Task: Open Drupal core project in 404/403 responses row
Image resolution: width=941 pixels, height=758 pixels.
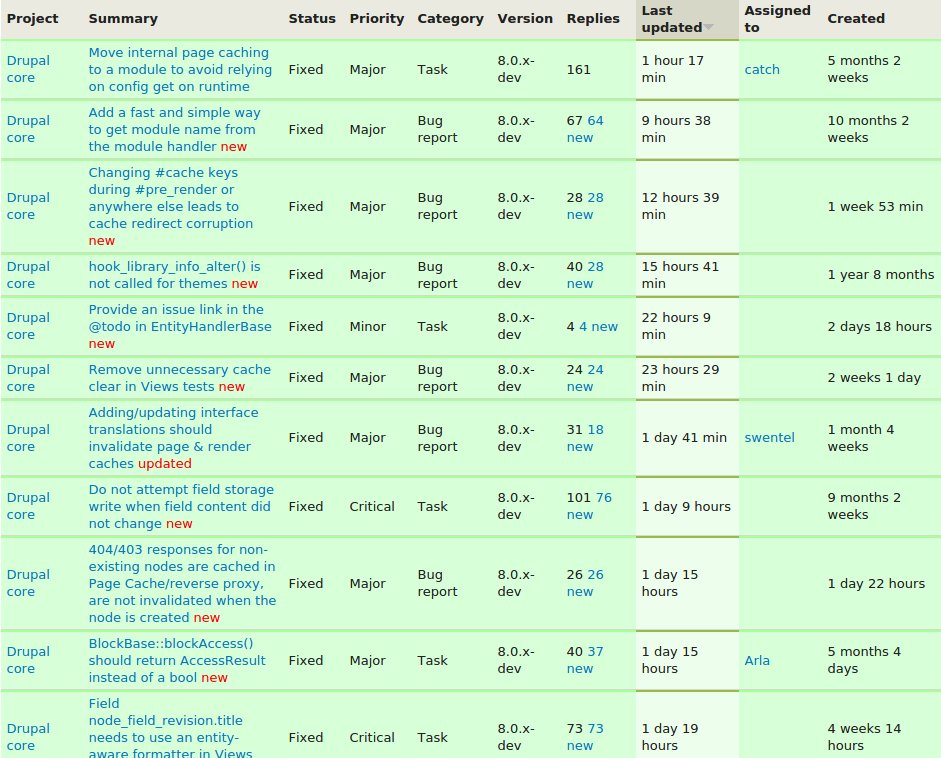Action: click(x=28, y=583)
